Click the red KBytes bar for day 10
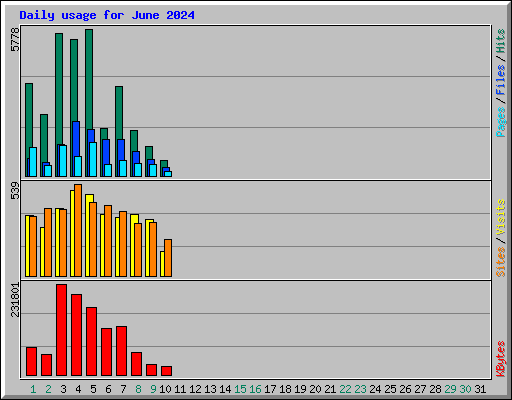512x400 pixels. 166,371
